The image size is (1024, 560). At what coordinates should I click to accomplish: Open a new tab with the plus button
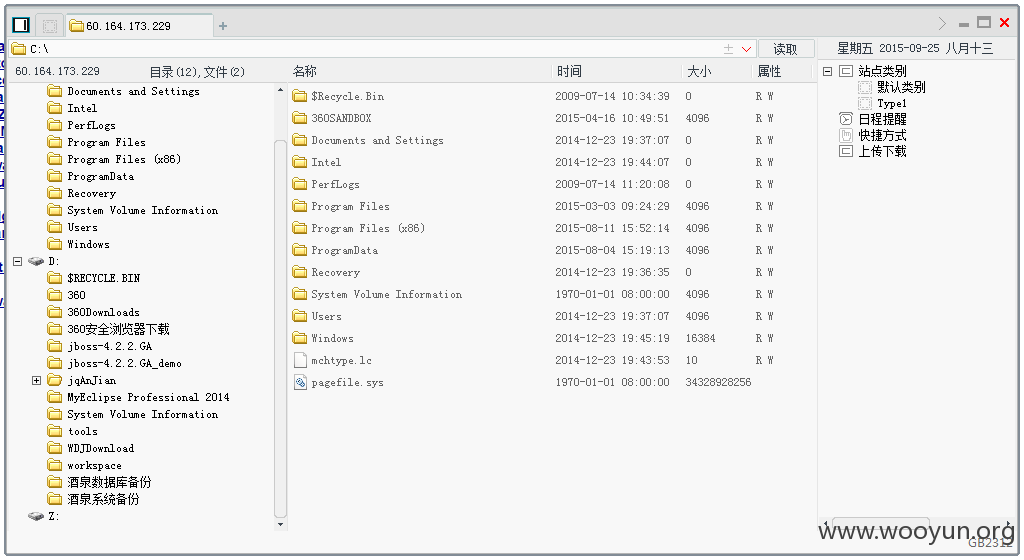point(223,26)
